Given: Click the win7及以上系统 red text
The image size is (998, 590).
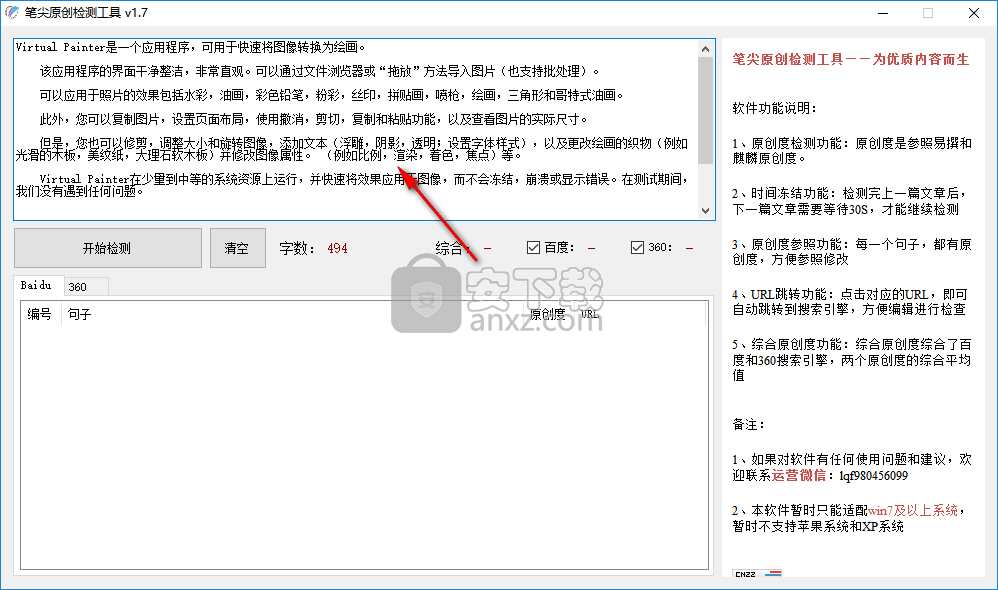Looking at the screenshot, I should click(x=913, y=510).
